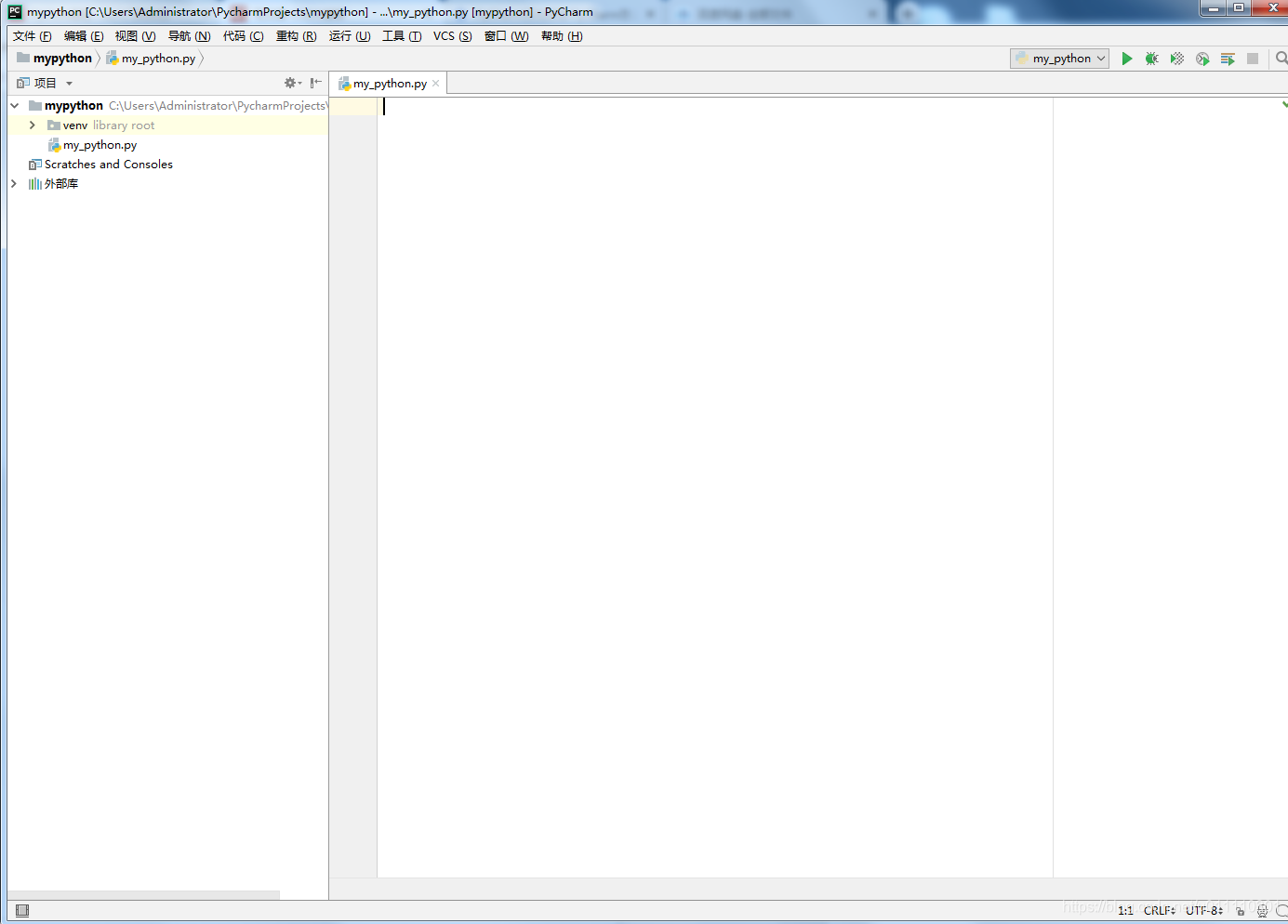This screenshot has width=1288, height=924.
Task: Select the venv folder in tree
Action: [75, 125]
